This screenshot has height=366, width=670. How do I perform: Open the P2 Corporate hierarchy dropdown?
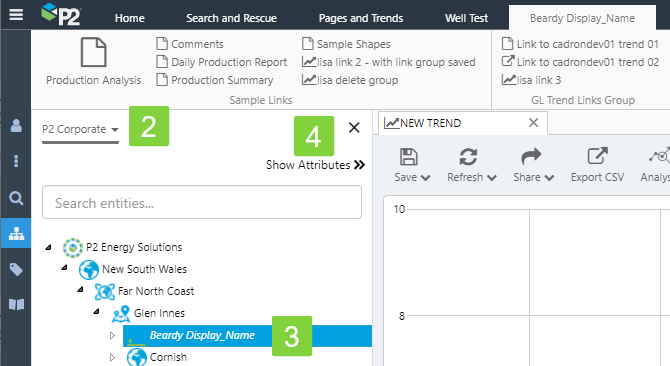(x=80, y=129)
